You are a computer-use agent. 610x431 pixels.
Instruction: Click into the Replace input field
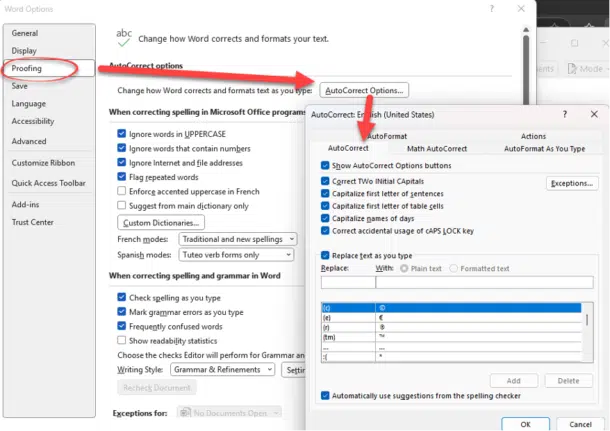(348, 282)
